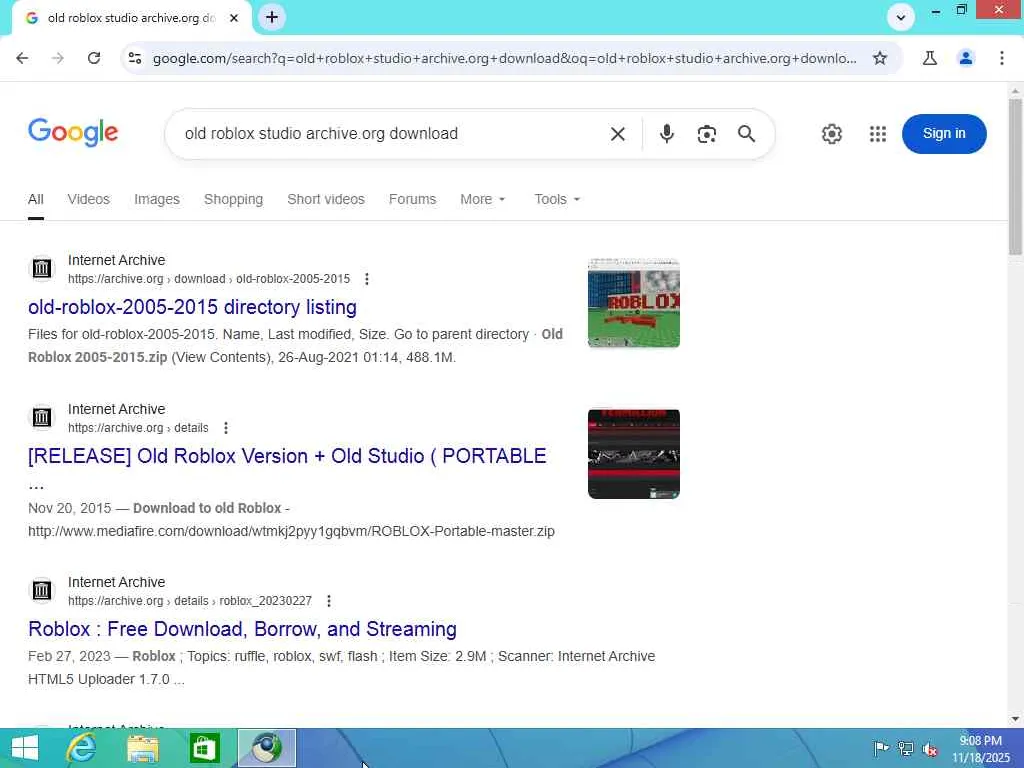Clear the search query text
1024x768 pixels.
point(617,134)
